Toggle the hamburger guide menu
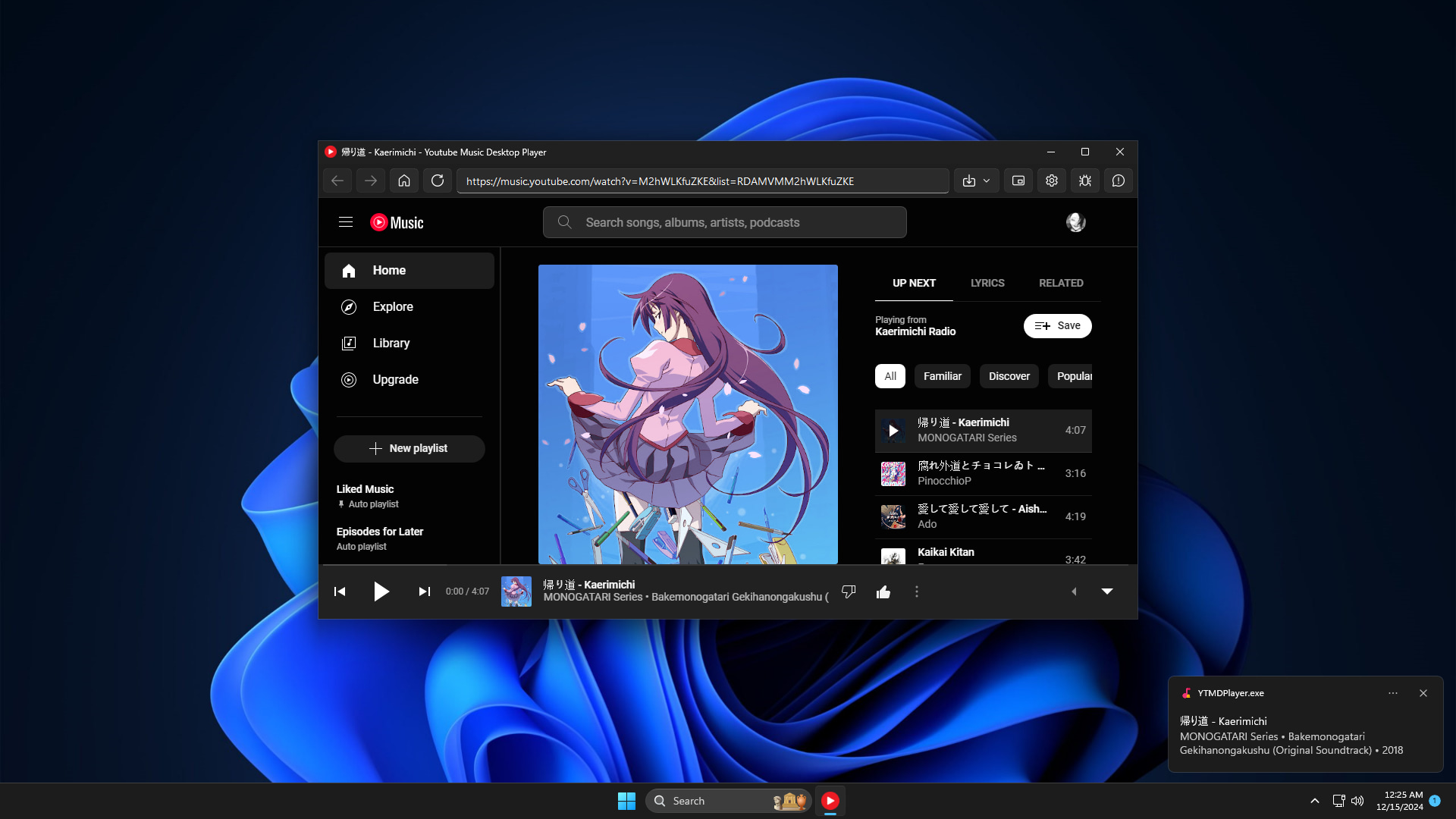The height and width of the screenshot is (819, 1456). (x=346, y=222)
